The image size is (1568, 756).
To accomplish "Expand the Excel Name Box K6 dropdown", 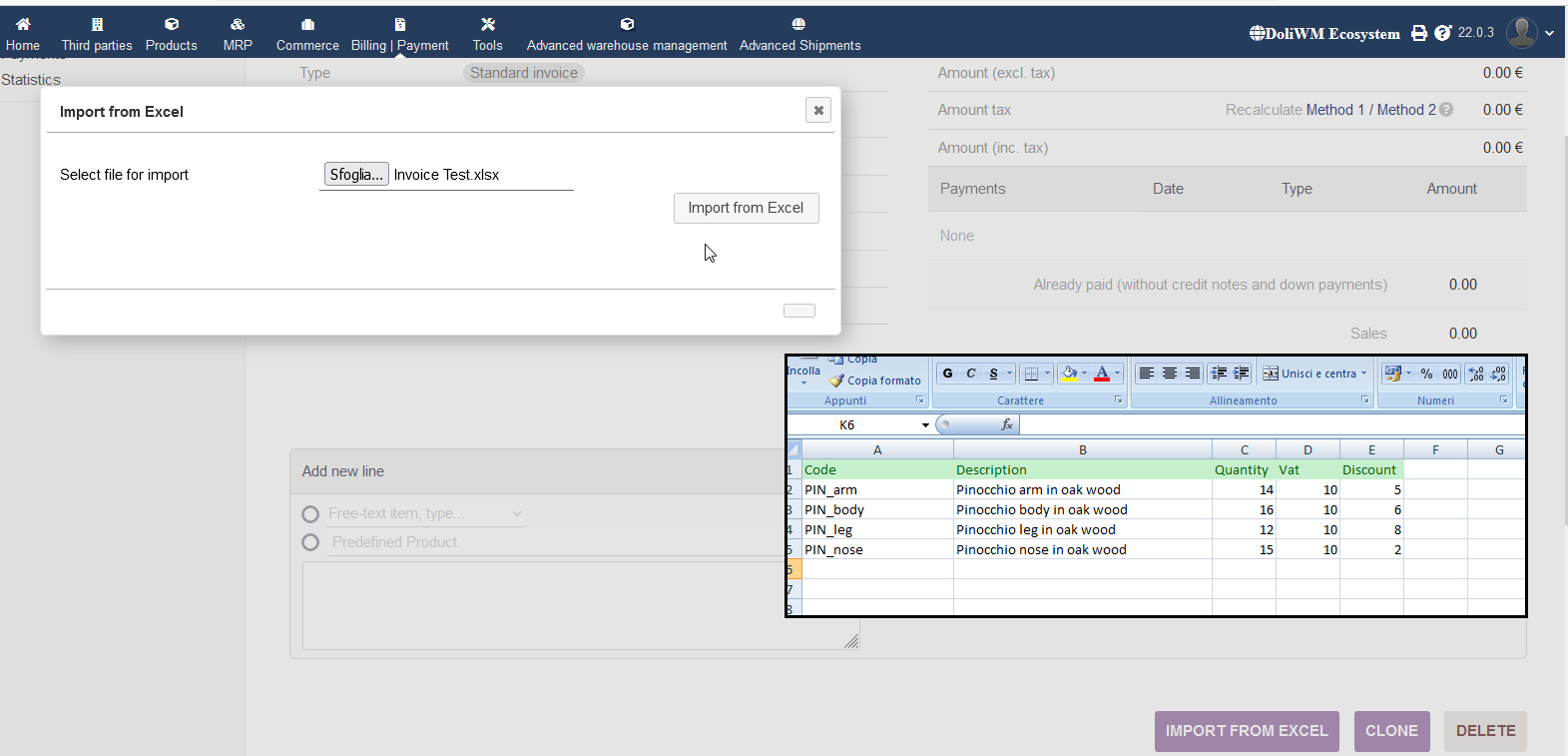I will point(925,425).
